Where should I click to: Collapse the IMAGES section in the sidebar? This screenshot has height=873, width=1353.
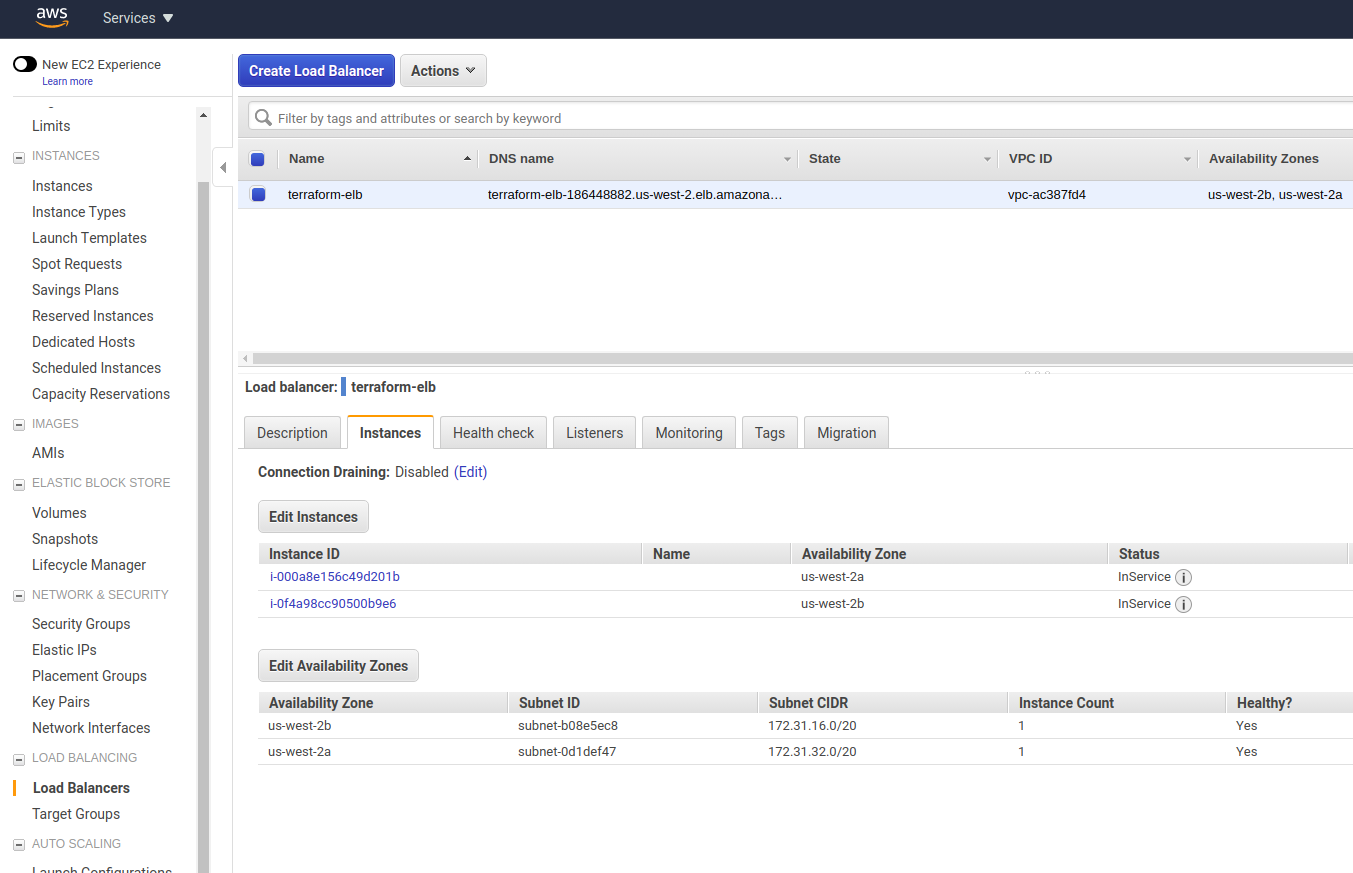[x=17, y=423]
